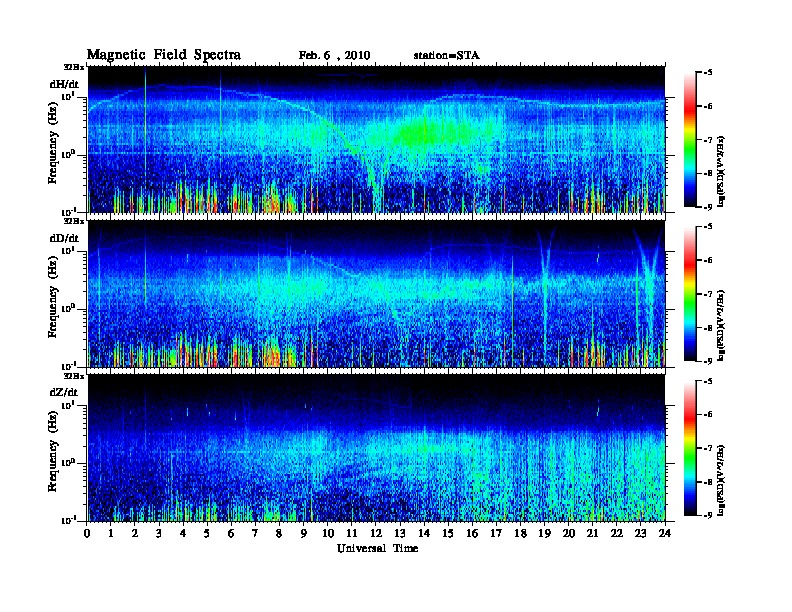Viewport: 792px width, 612px height.
Task: Click the "Universal Time" axis title
Action: click(377, 548)
